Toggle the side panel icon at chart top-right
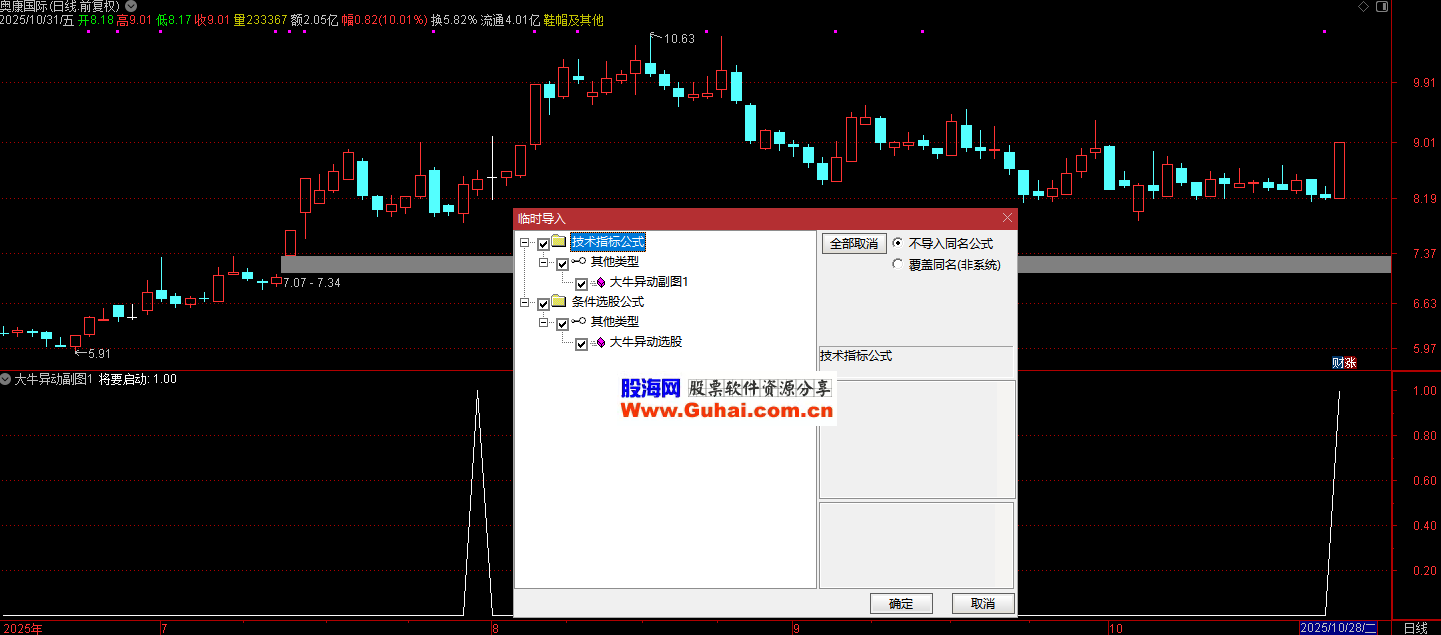 click(x=1382, y=6)
